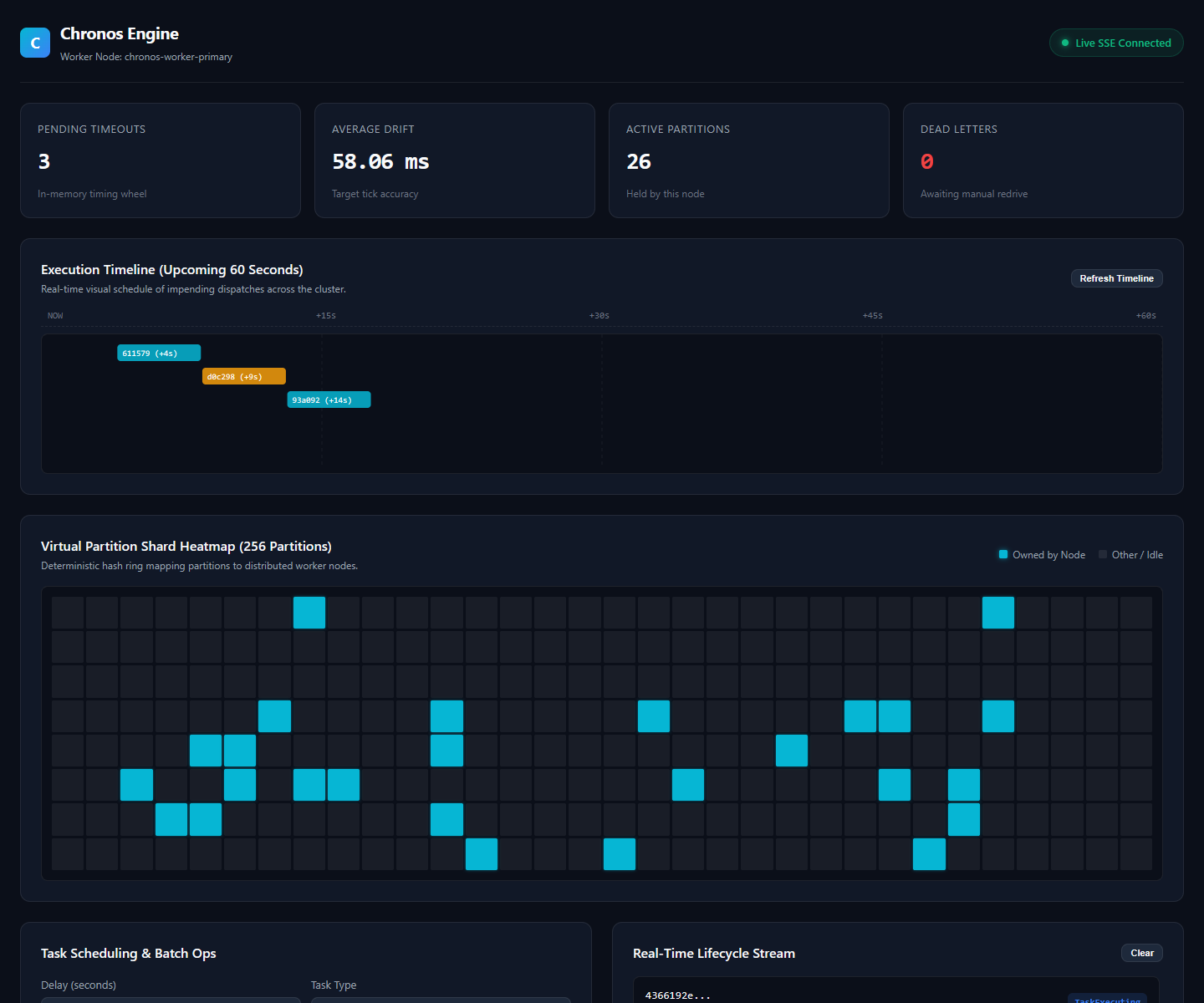Click the rightmost owned cell in heatmap bottom row

[x=929, y=854]
